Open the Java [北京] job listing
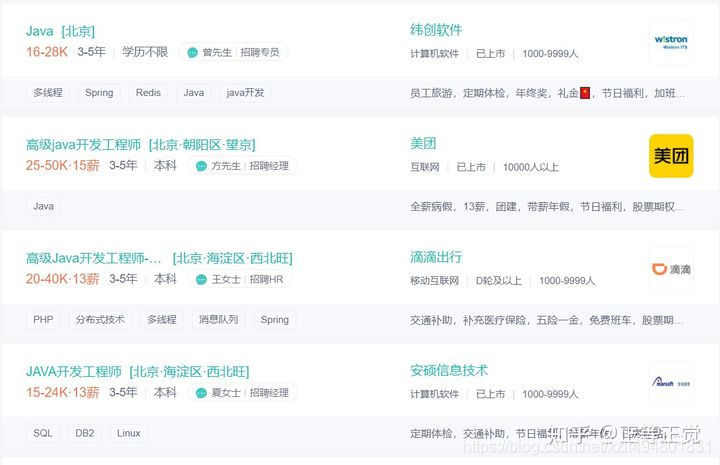 pyautogui.click(x=60, y=31)
